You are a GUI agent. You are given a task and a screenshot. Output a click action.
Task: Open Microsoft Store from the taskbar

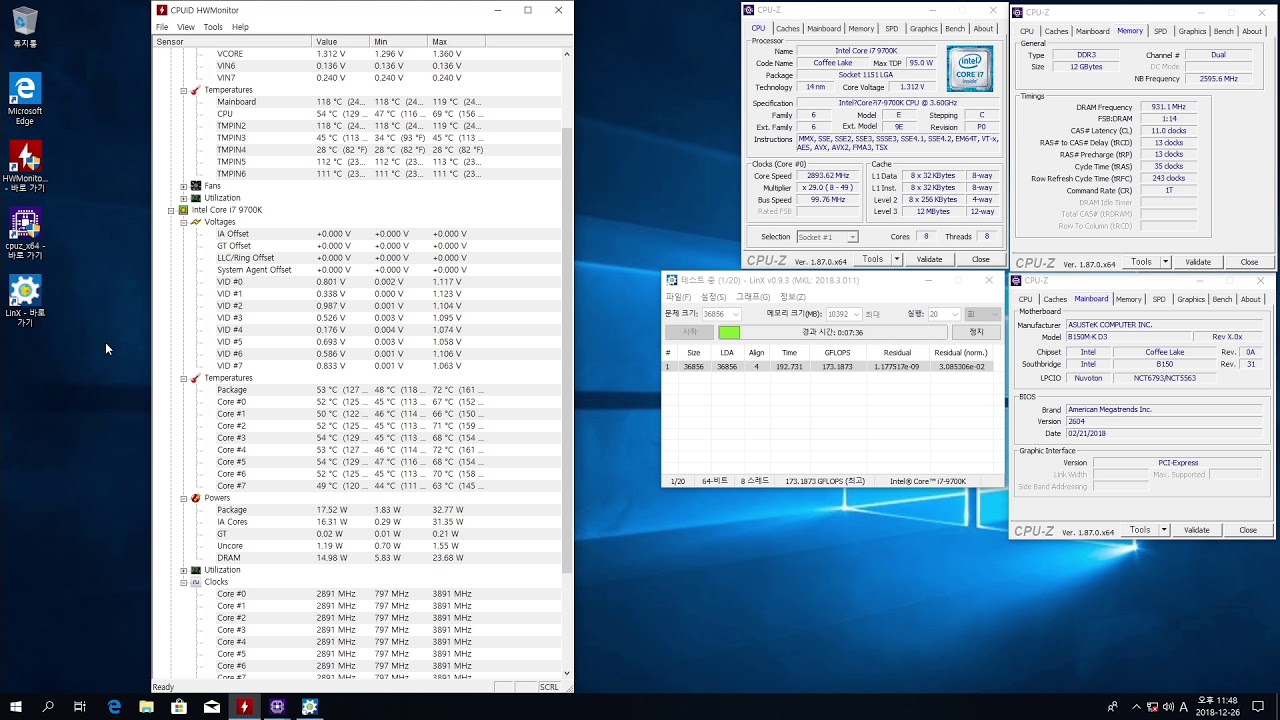pos(179,706)
